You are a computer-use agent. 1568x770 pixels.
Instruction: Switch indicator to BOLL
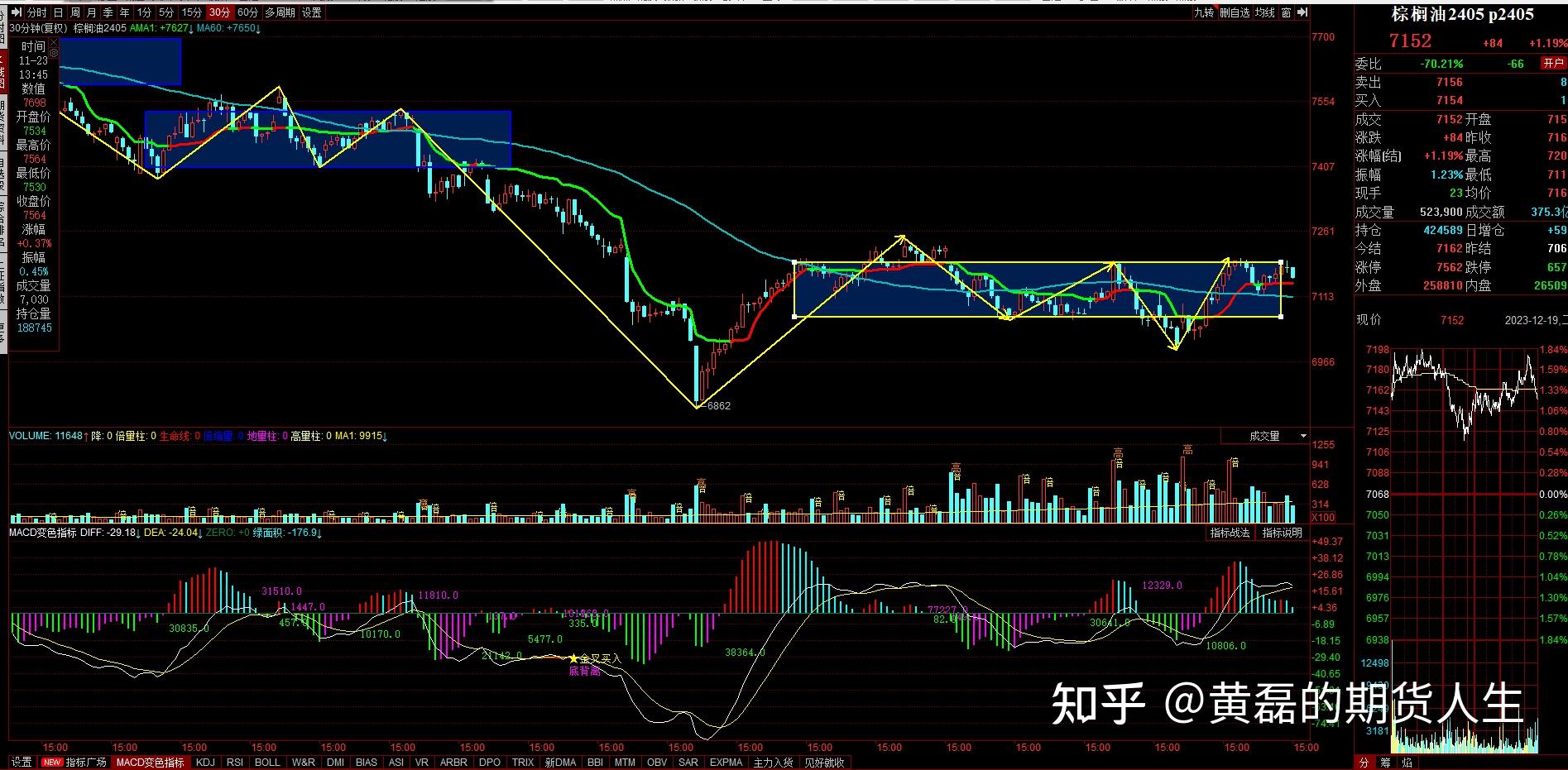coord(267,763)
